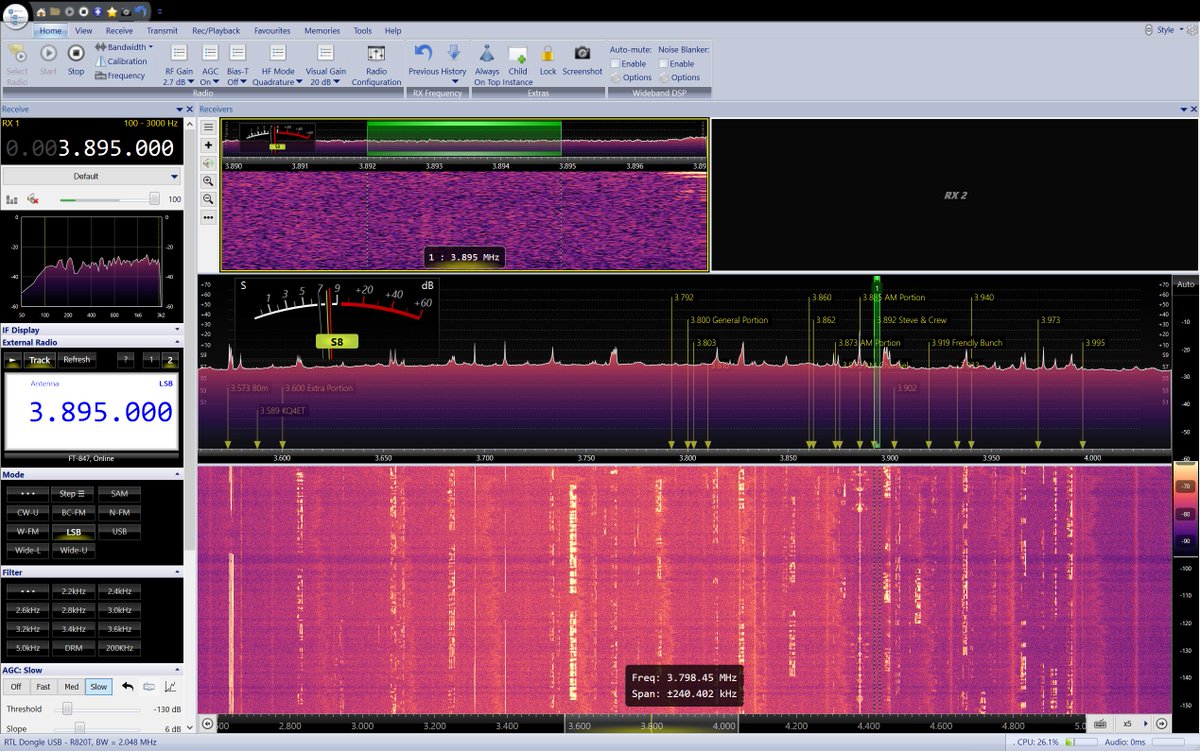Screen dimensions: 1200x751
Task: Open the AGC On dropdown in ribbon
Action: (x=210, y=65)
